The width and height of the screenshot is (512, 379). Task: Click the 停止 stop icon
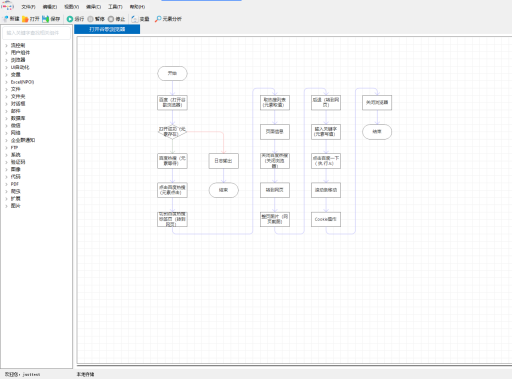pyautogui.click(x=111, y=19)
